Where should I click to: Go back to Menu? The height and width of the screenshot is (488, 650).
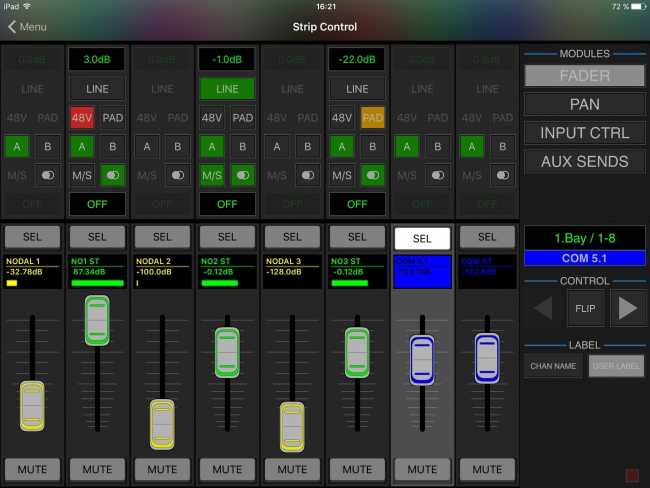click(x=27, y=27)
